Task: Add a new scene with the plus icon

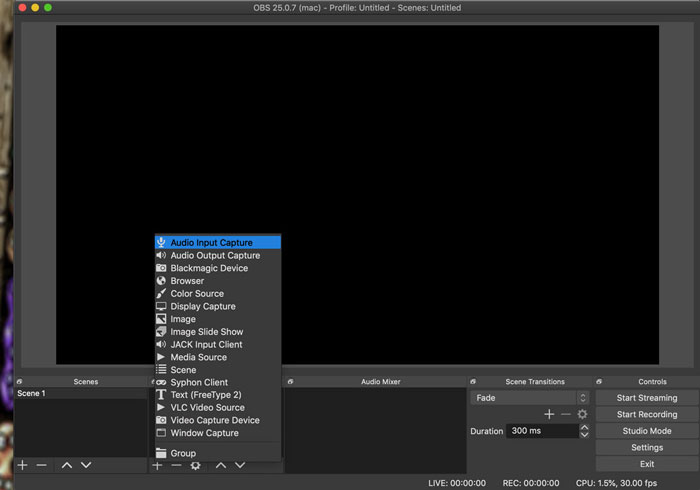Action: [x=23, y=465]
